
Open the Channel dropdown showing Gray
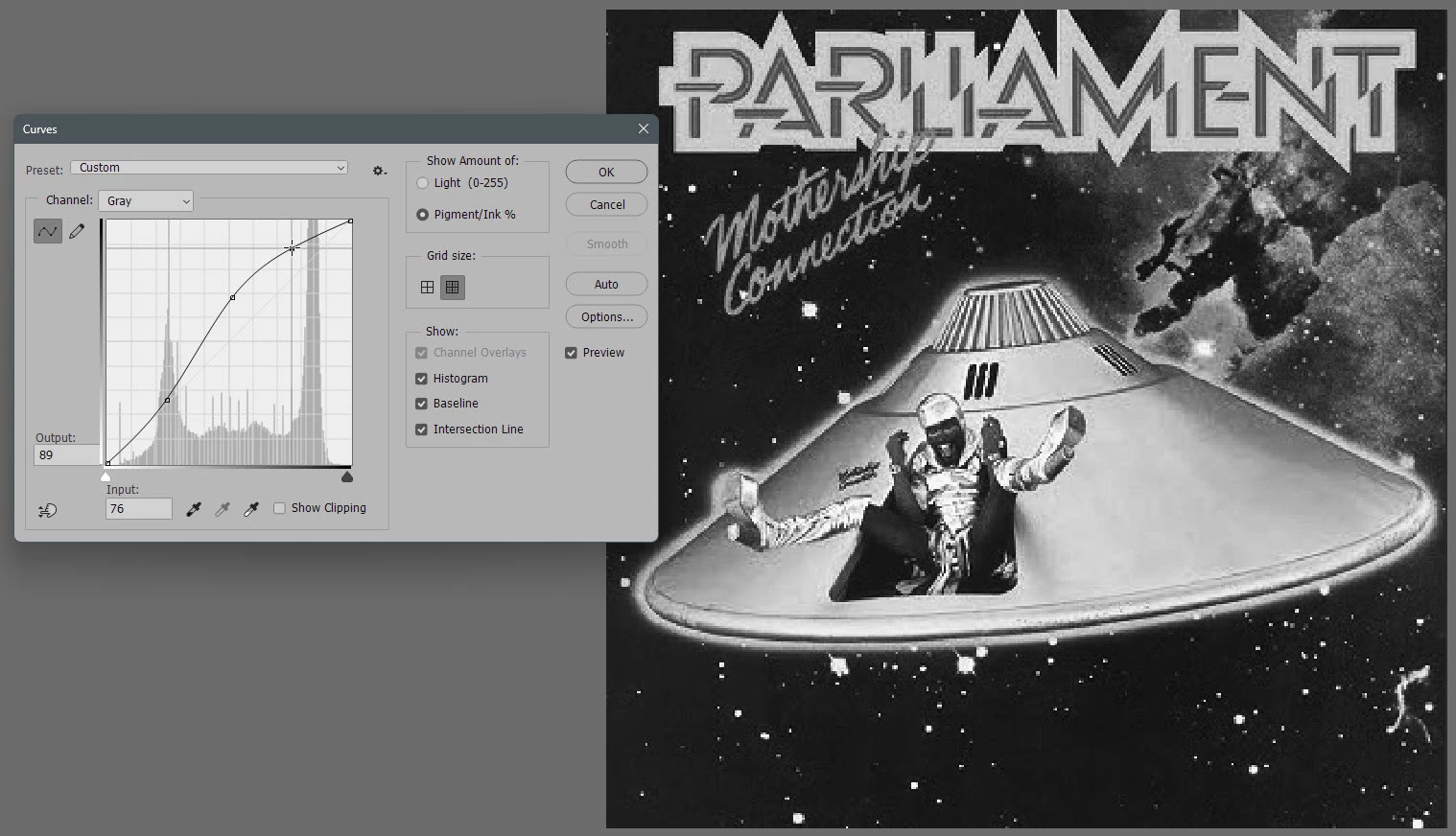click(x=146, y=201)
